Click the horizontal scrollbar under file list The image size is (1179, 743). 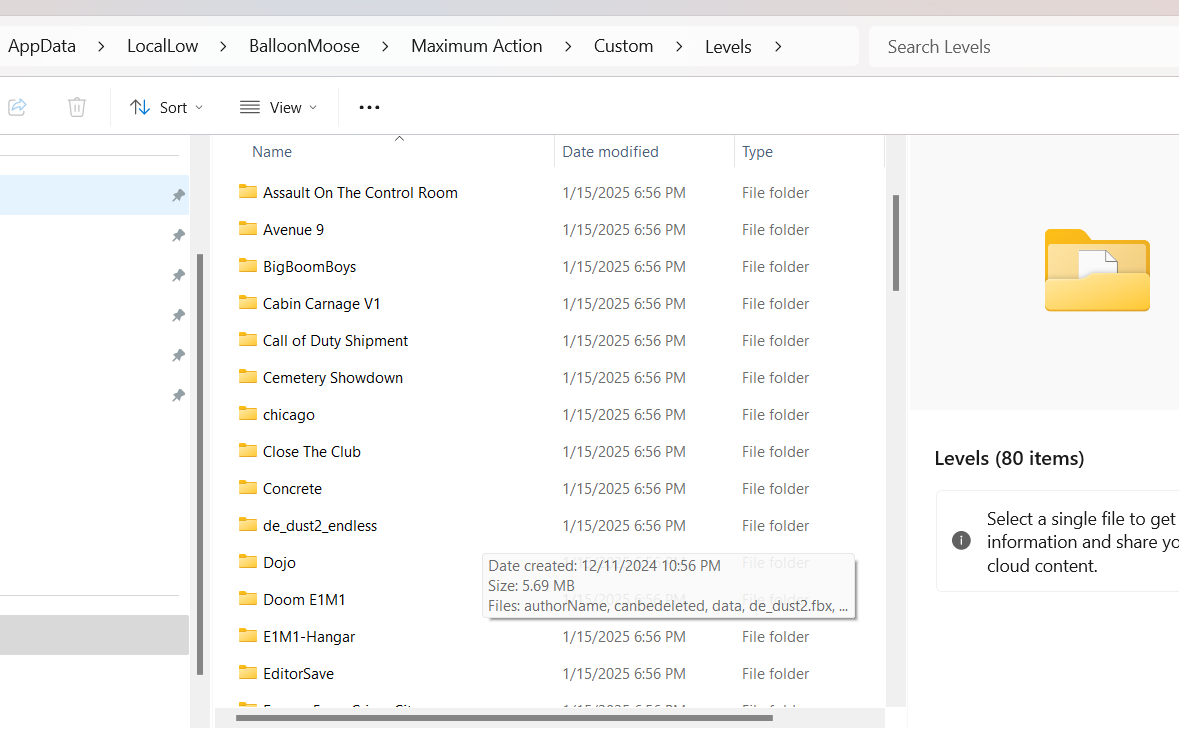pyautogui.click(x=504, y=717)
